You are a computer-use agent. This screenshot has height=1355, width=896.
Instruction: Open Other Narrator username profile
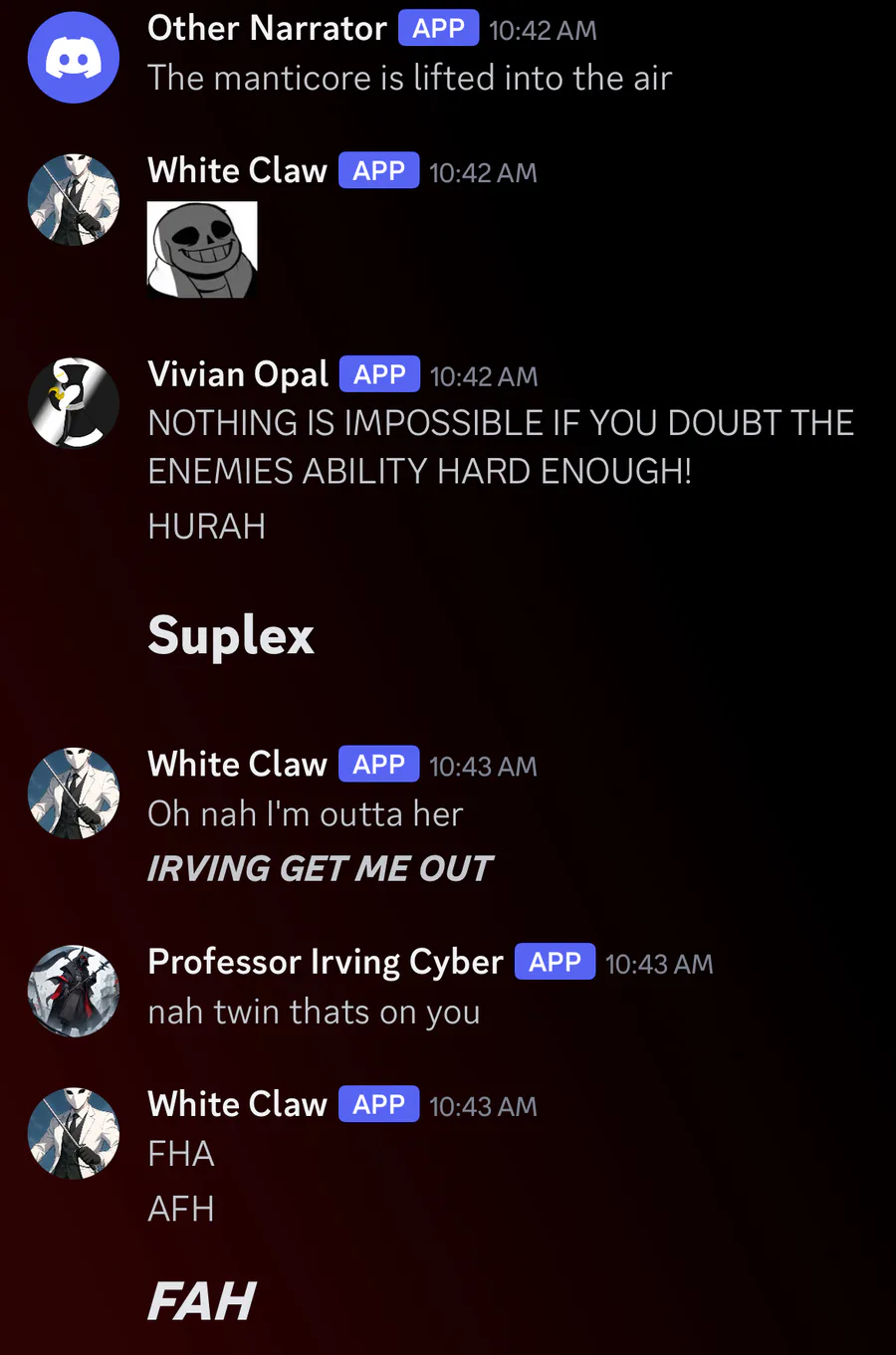tap(267, 28)
